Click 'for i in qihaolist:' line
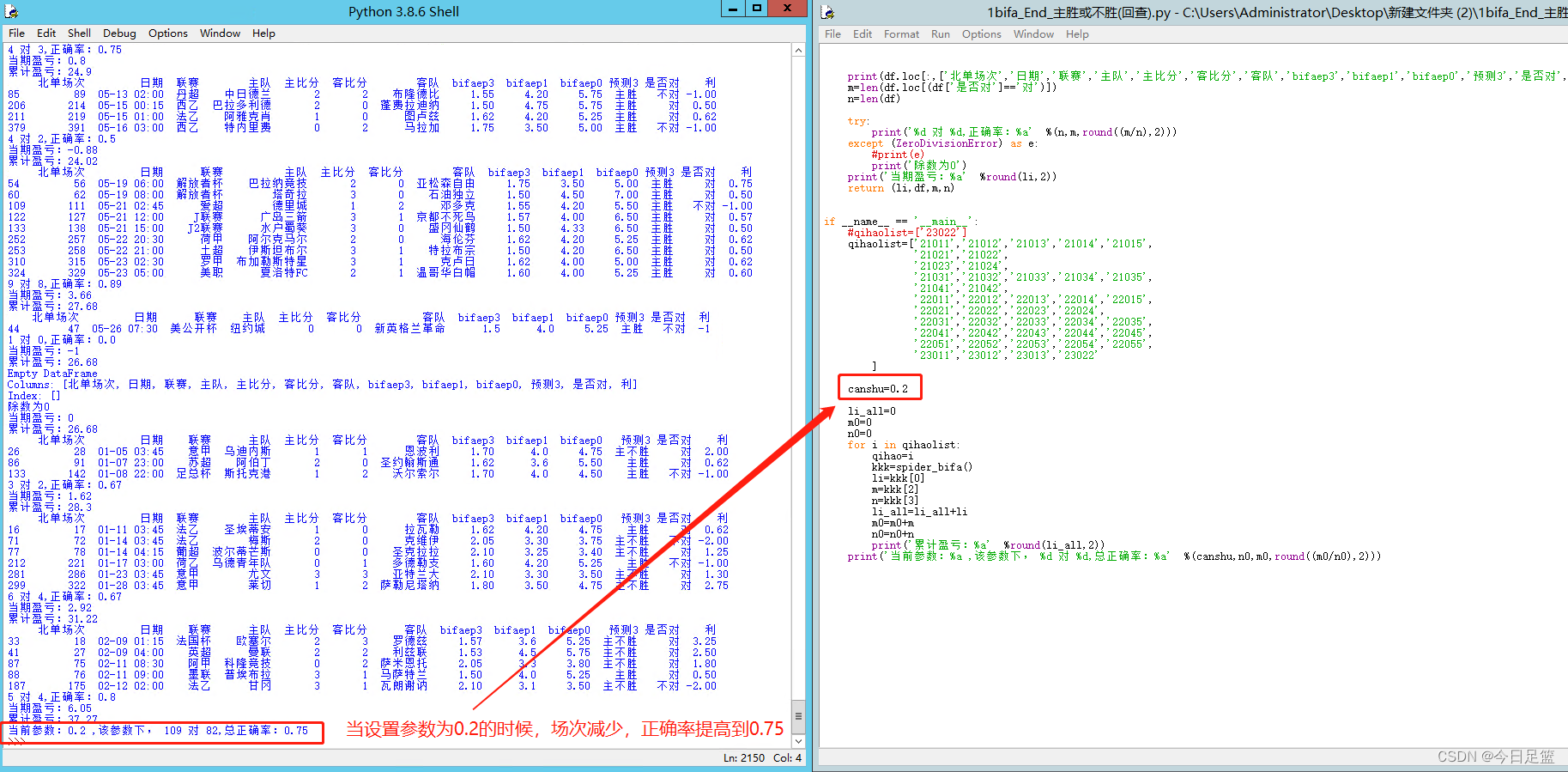1568x772 pixels. point(904,445)
